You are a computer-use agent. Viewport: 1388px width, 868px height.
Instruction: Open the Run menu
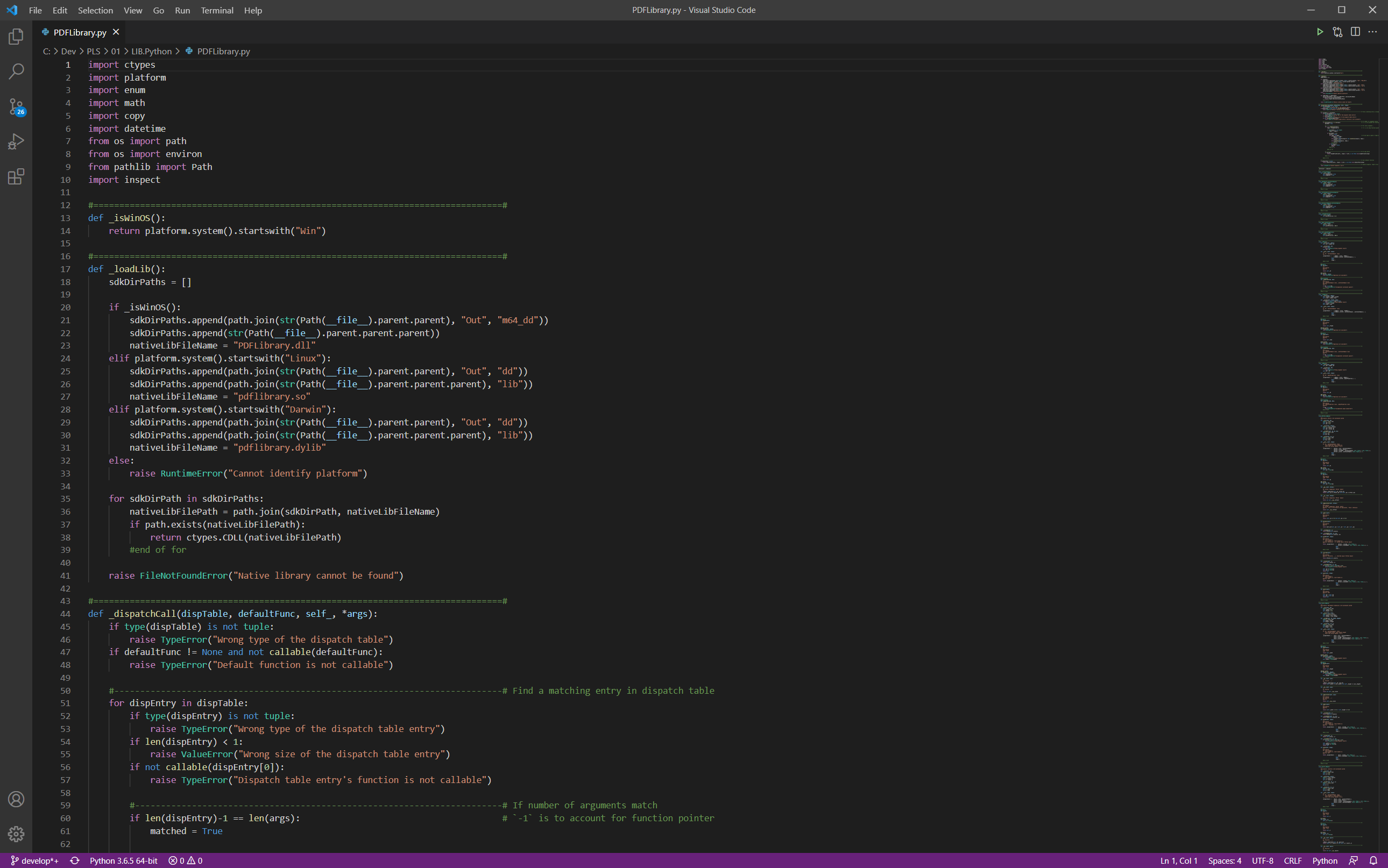tap(182, 10)
